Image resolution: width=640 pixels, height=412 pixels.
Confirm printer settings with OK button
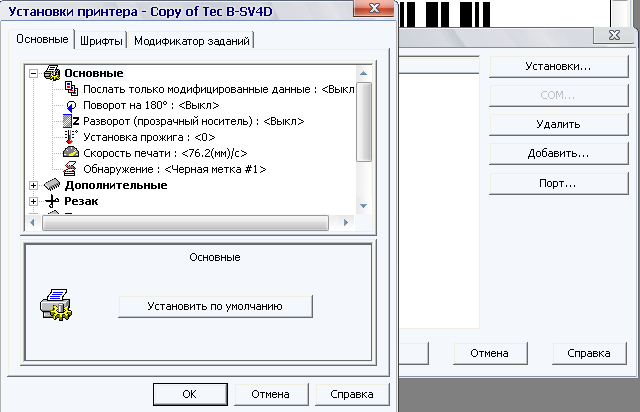pos(190,394)
